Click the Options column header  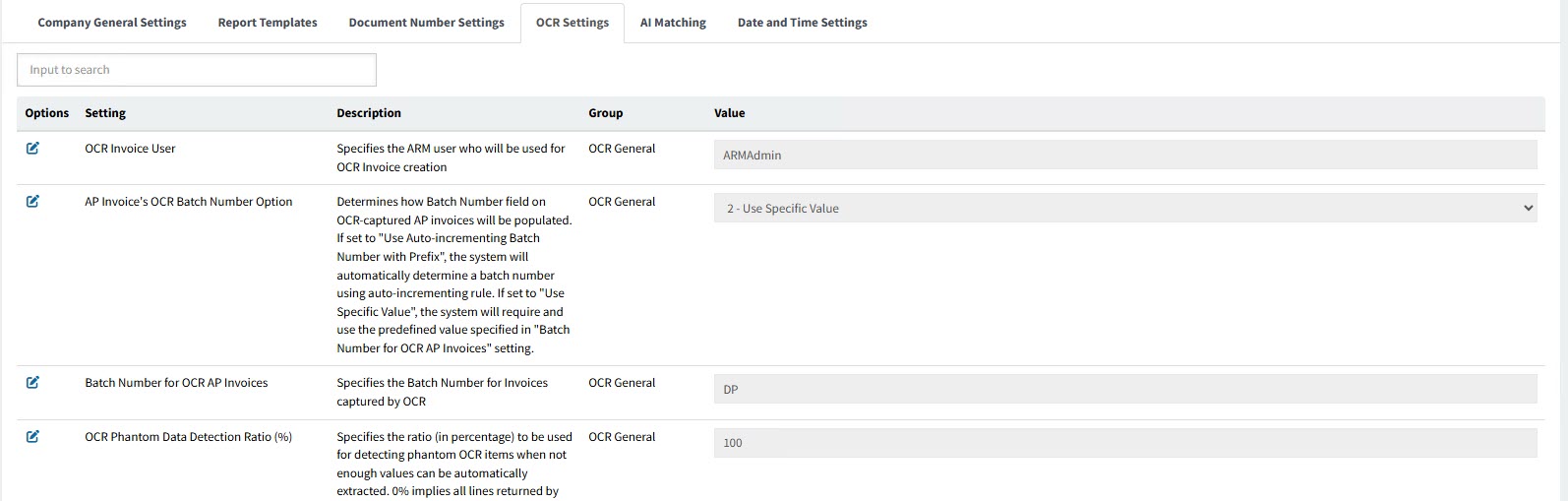pyautogui.click(x=47, y=113)
